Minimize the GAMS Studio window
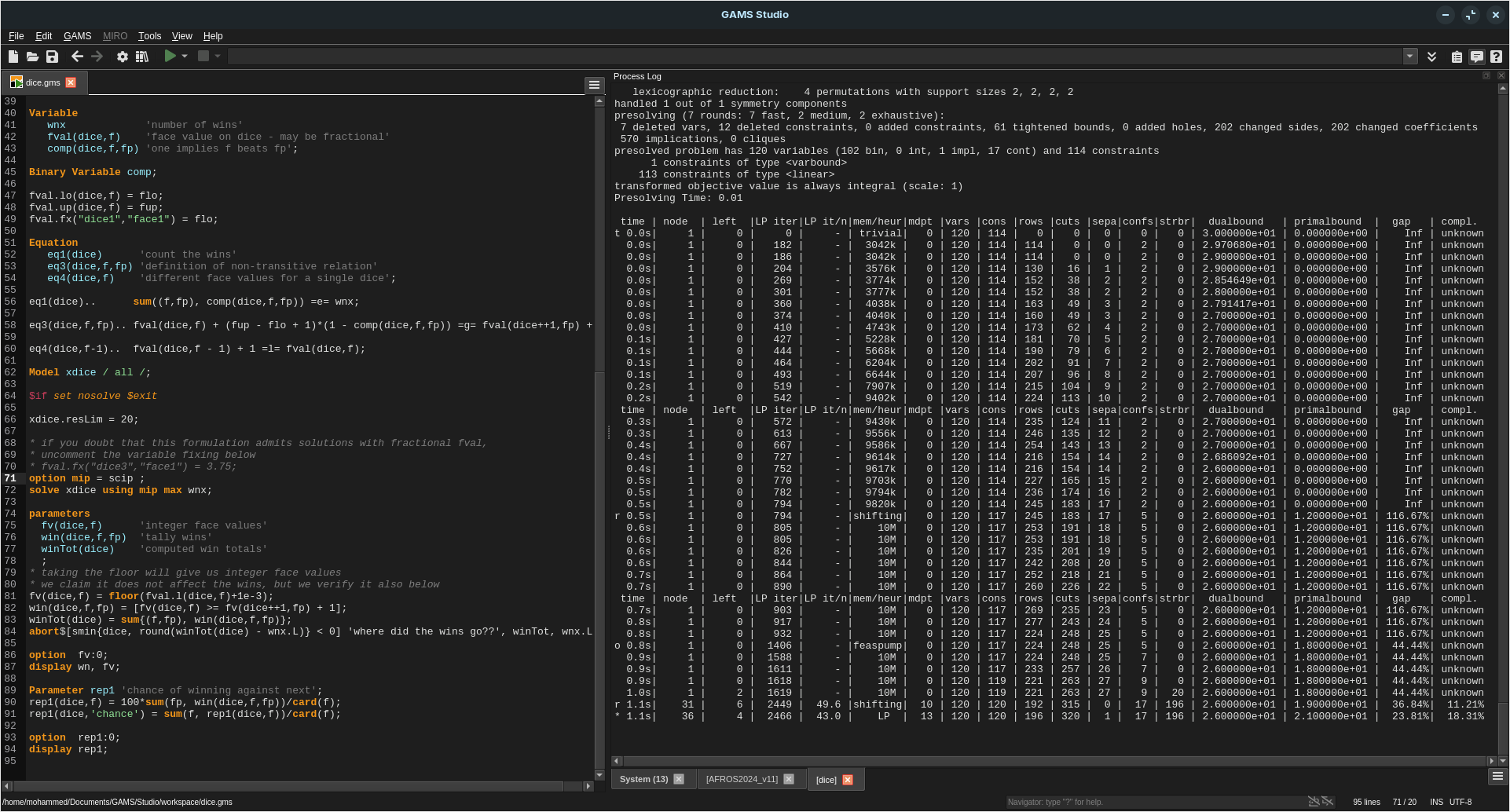1510x812 pixels. 1445,15
